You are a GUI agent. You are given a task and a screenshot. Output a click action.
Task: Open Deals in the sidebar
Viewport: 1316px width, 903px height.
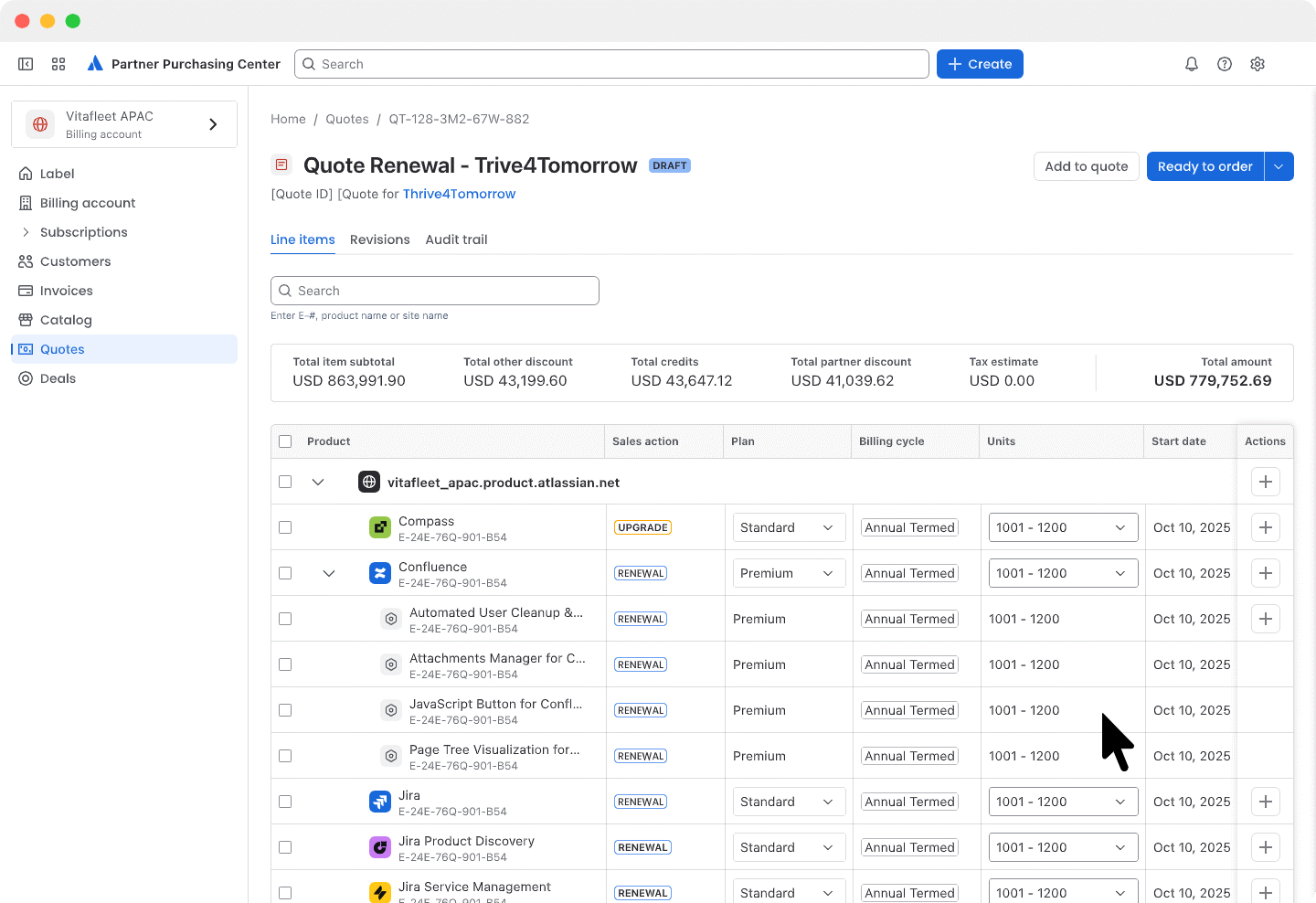(124, 378)
